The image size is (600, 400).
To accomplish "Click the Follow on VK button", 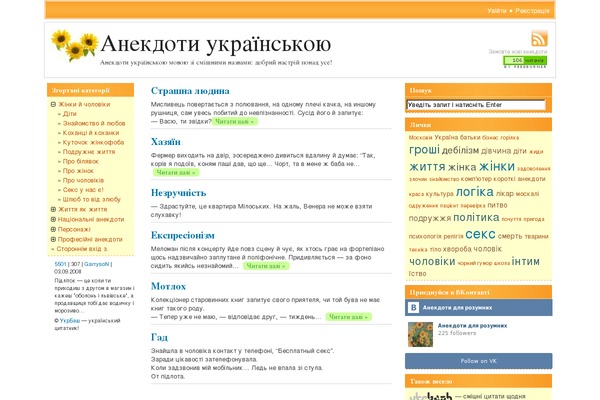I will point(478,361).
